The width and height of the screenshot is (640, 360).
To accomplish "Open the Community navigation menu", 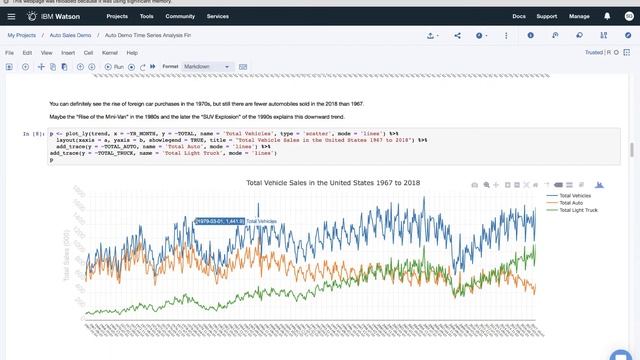I will pos(180,16).
